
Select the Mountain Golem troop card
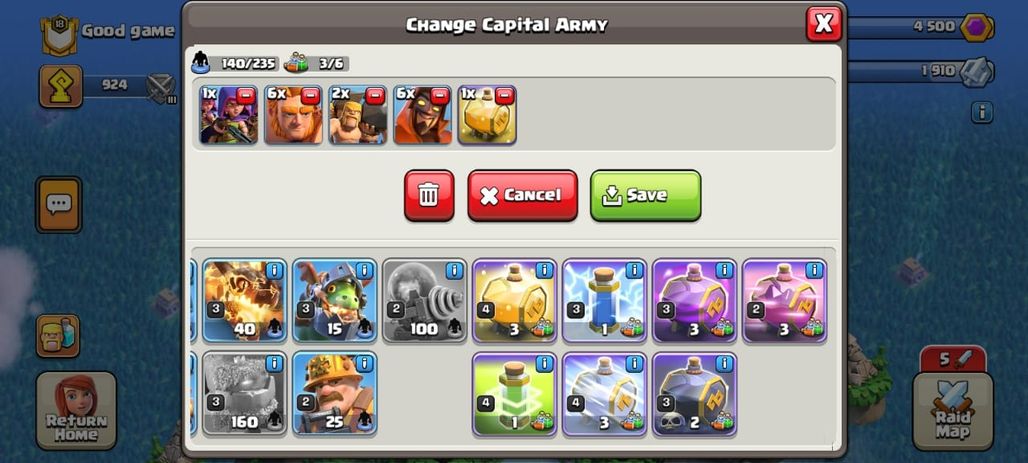[x=244, y=394]
